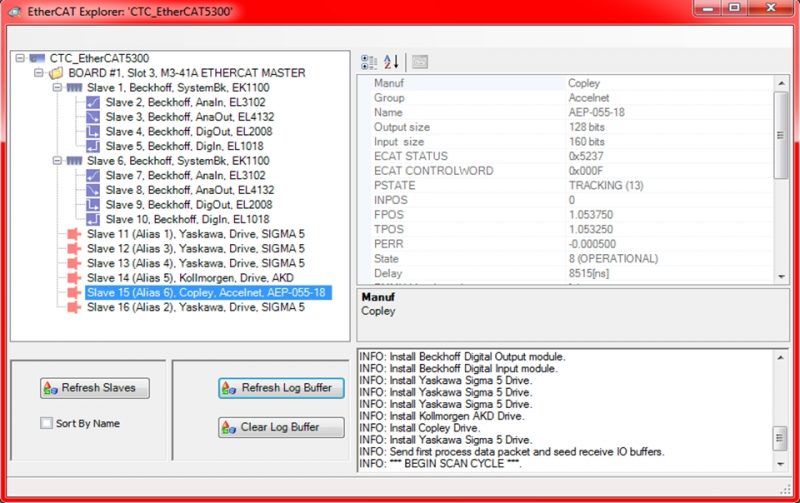This screenshot has width=800, height=503.
Task: Collapse the CTC_EtherCAT5300 root node
Action: coord(21,58)
